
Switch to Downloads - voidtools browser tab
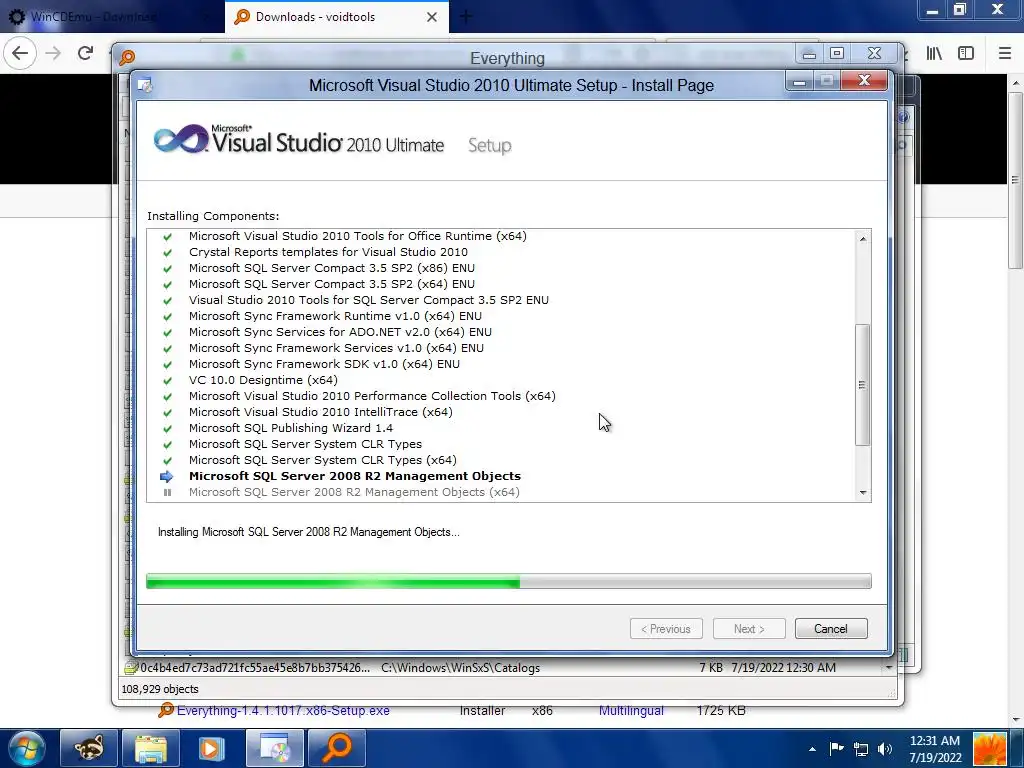point(336,17)
